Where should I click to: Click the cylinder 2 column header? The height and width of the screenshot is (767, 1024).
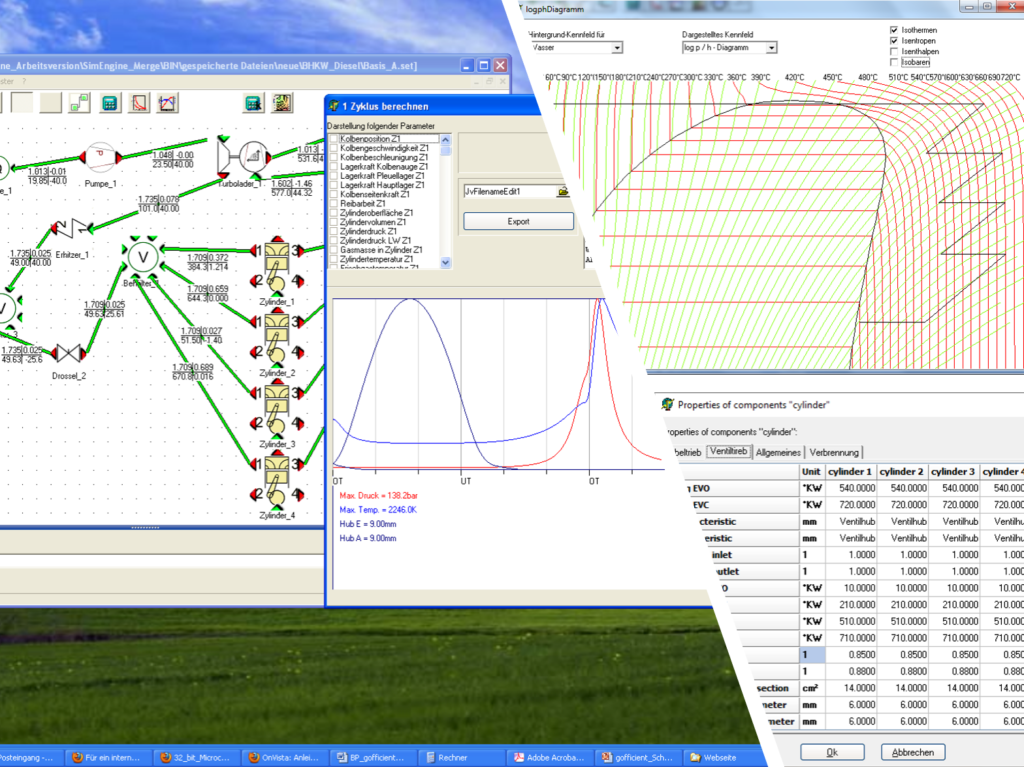coord(901,472)
